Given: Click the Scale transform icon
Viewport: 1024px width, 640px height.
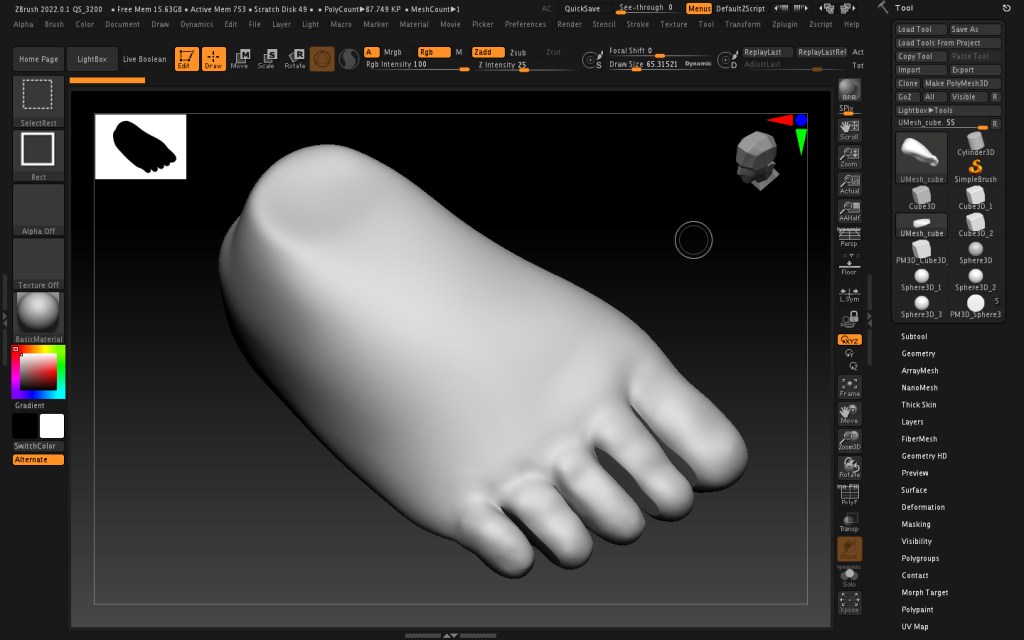Looking at the screenshot, I should pyautogui.click(x=266, y=59).
